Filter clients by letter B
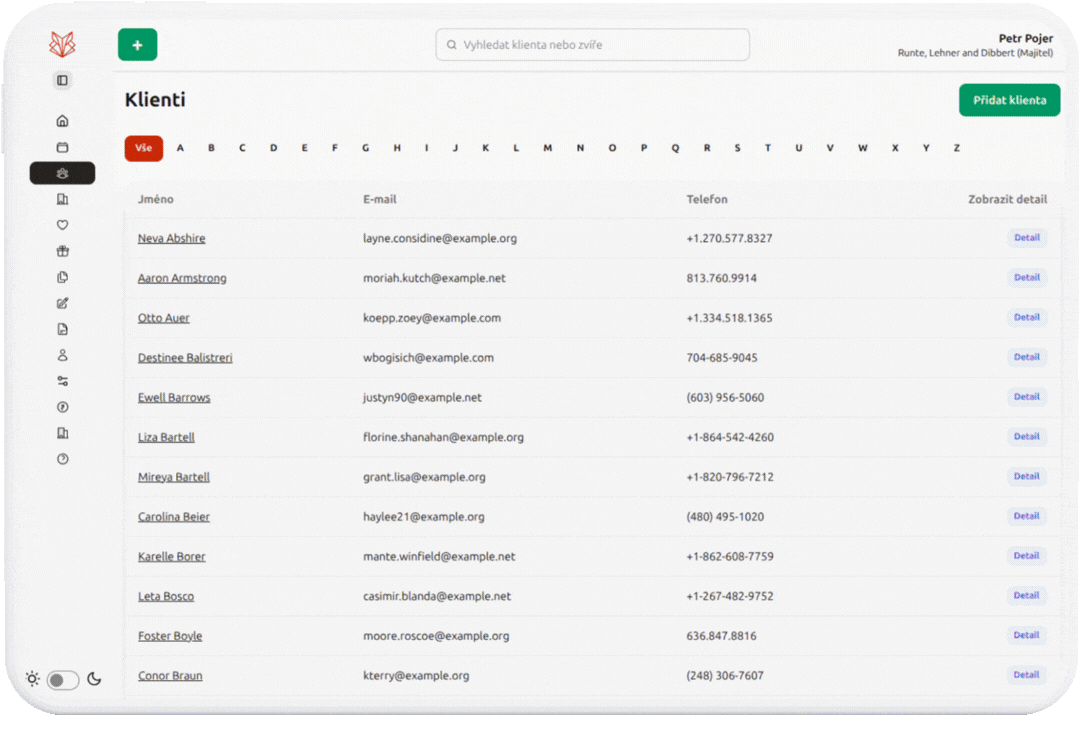Viewport: 1080px width, 730px height. [x=211, y=148]
